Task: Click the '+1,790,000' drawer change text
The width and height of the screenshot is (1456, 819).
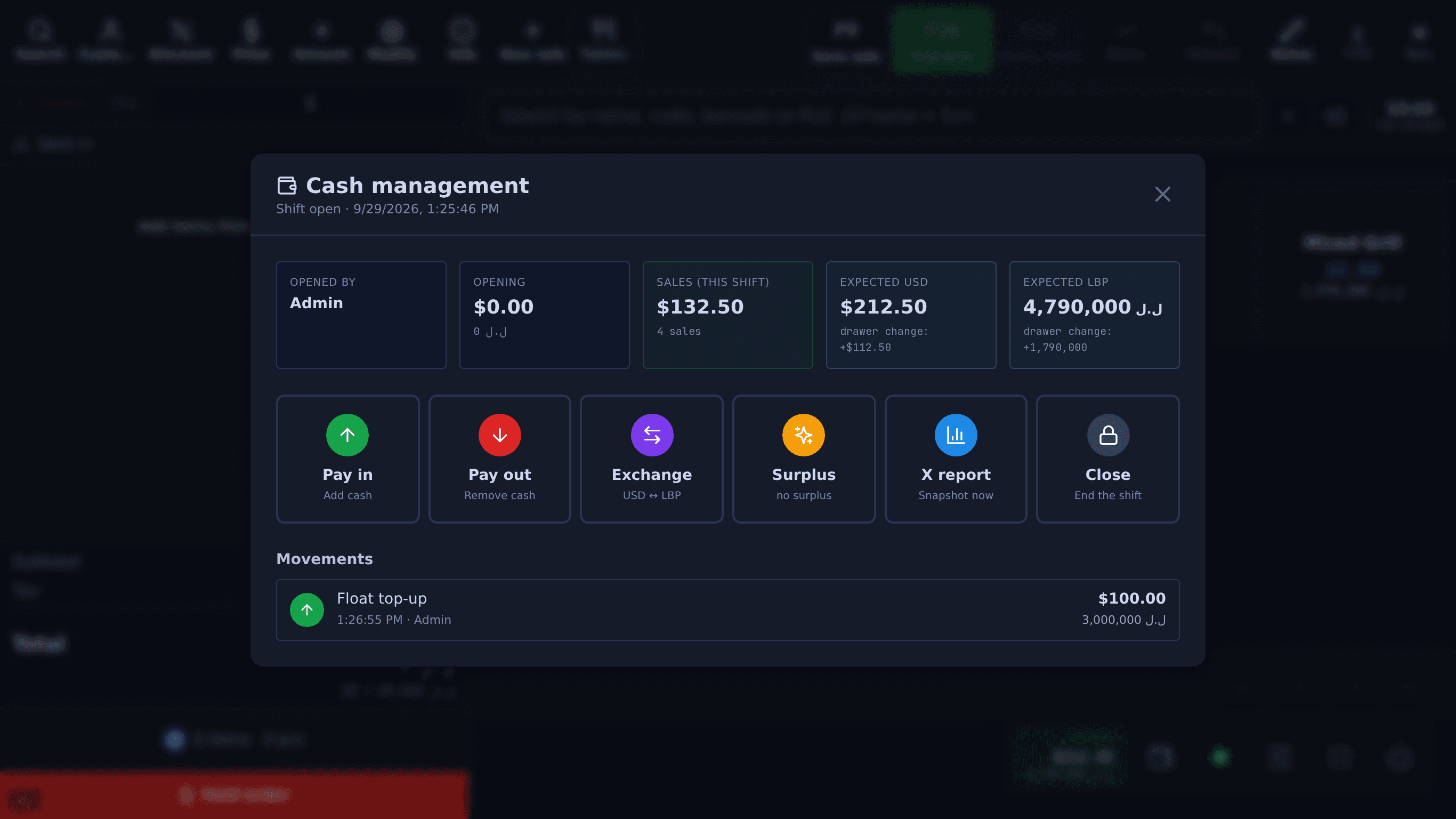Action: point(1055,347)
